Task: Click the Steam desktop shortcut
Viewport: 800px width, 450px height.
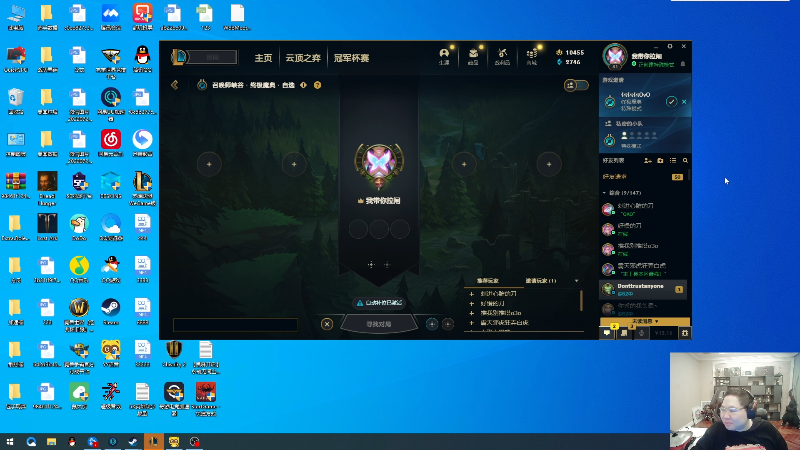Action: (x=111, y=311)
